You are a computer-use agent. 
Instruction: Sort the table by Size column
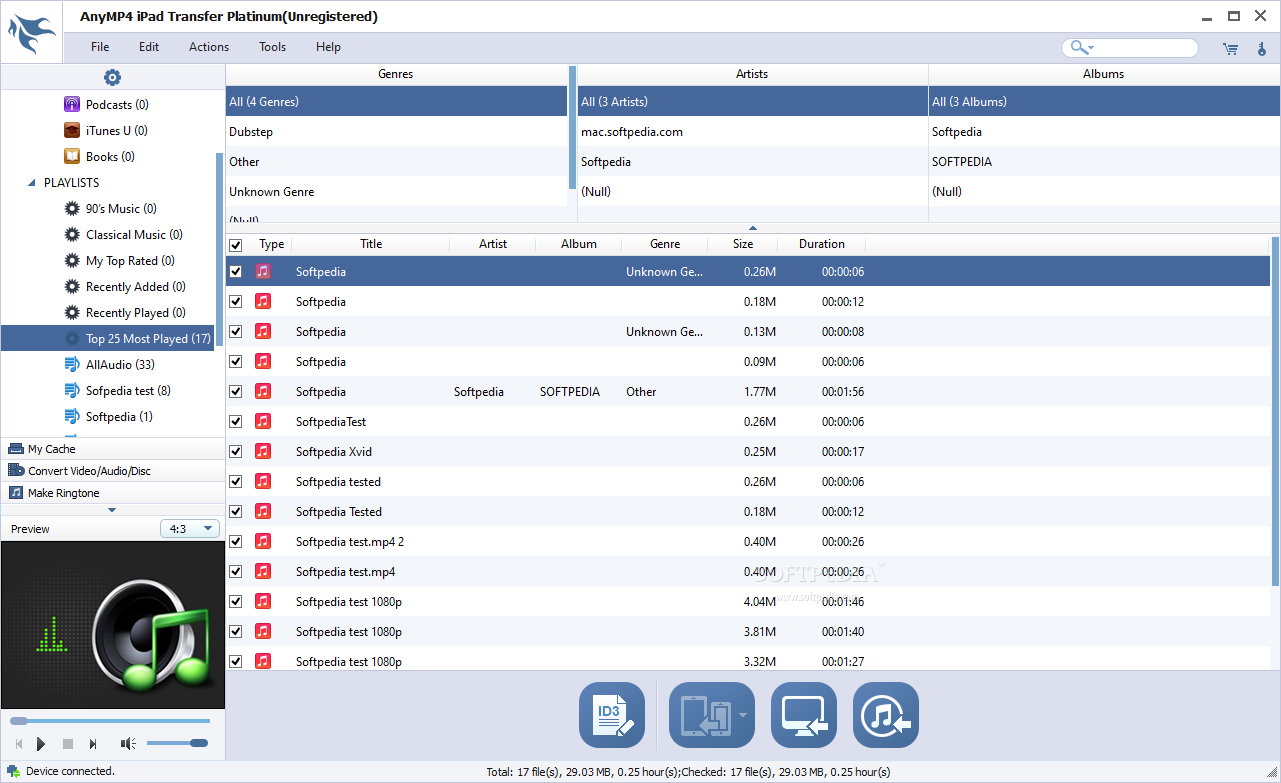[x=743, y=244]
